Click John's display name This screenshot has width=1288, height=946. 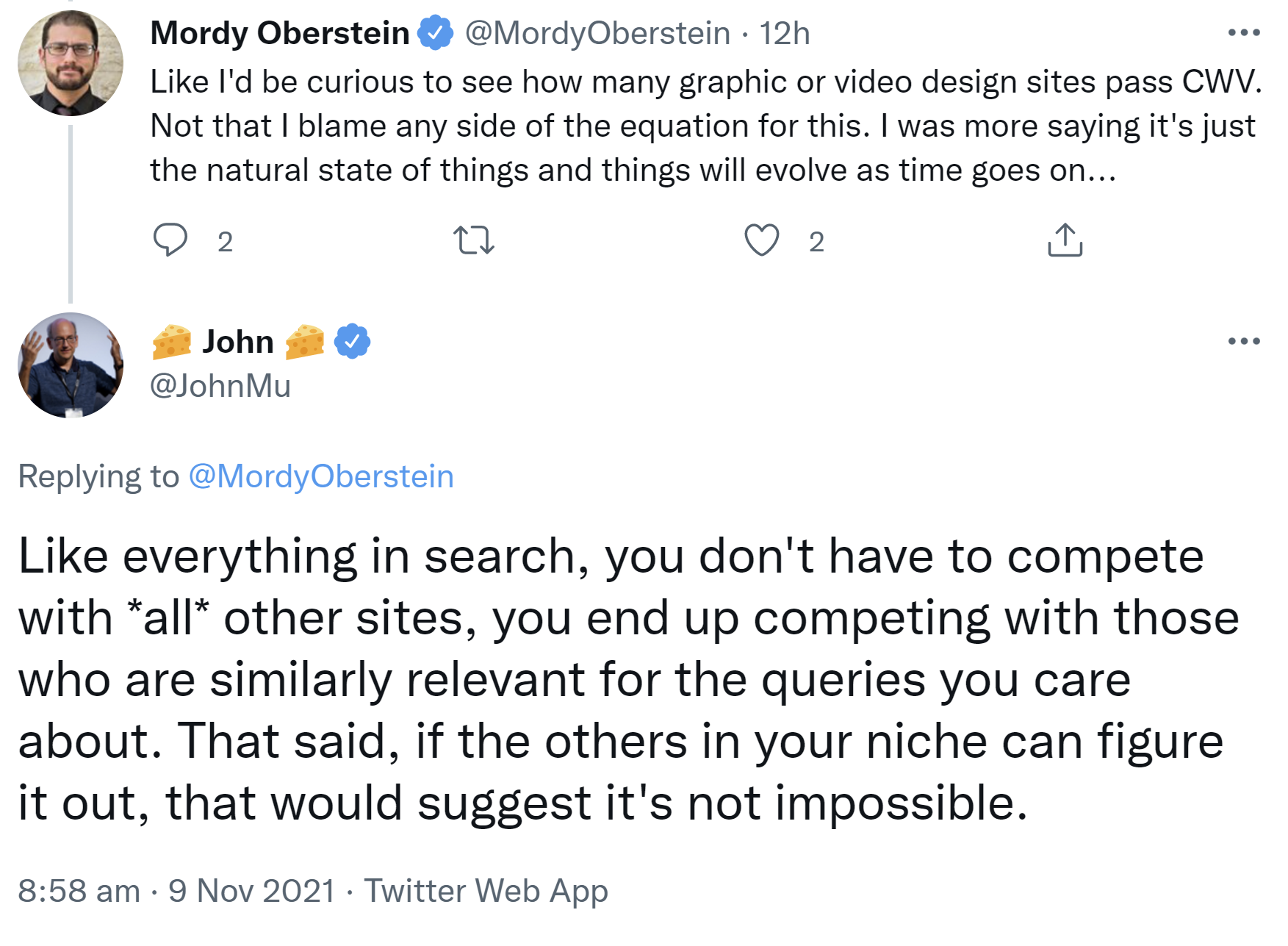coord(238,342)
